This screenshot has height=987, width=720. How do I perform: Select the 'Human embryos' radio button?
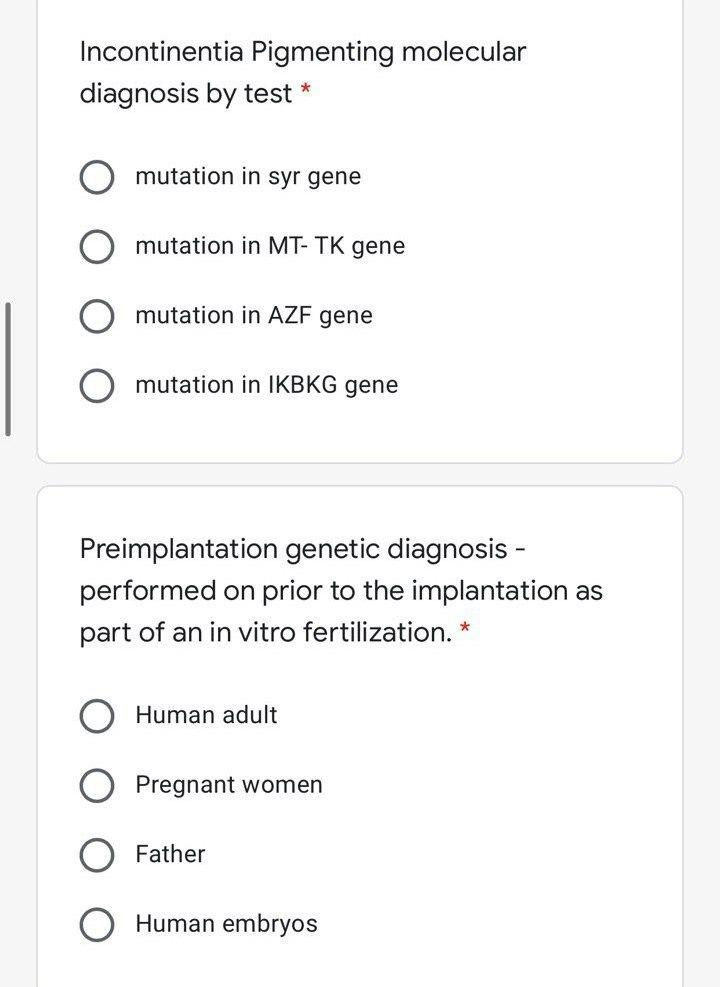(96, 925)
